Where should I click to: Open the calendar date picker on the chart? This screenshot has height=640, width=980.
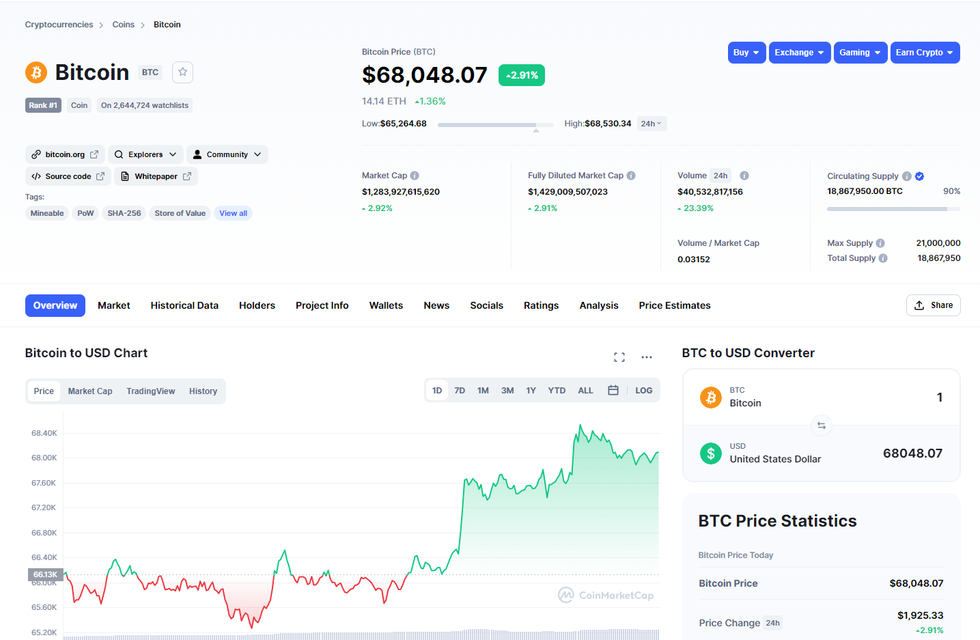pyautogui.click(x=613, y=390)
